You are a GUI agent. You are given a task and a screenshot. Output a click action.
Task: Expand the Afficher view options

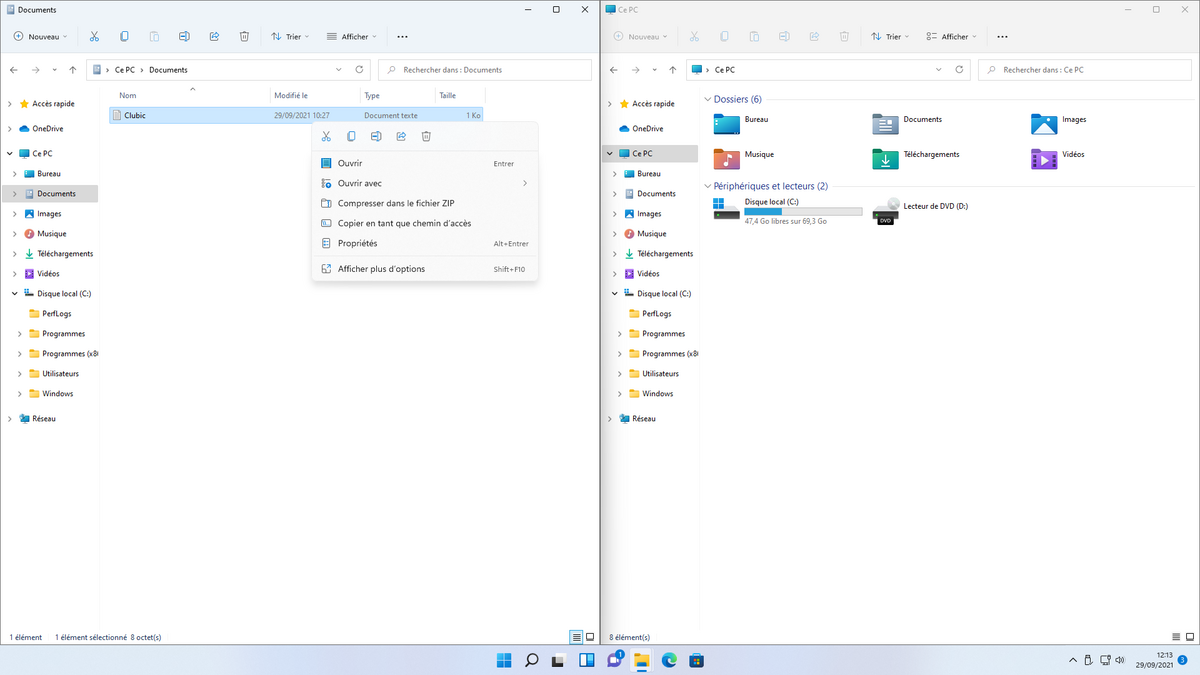351,36
